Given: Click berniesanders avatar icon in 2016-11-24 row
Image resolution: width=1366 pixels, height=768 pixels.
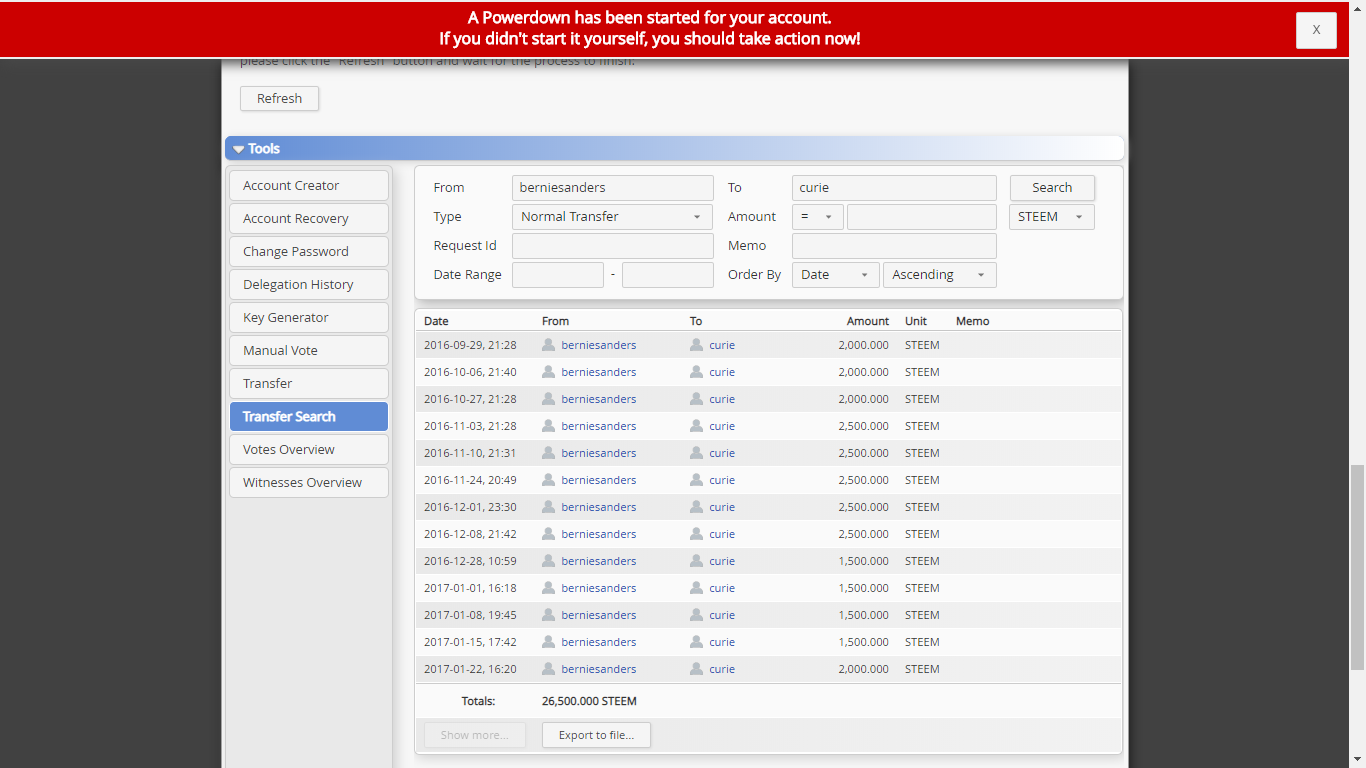Looking at the screenshot, I should (x=548, y=479).
